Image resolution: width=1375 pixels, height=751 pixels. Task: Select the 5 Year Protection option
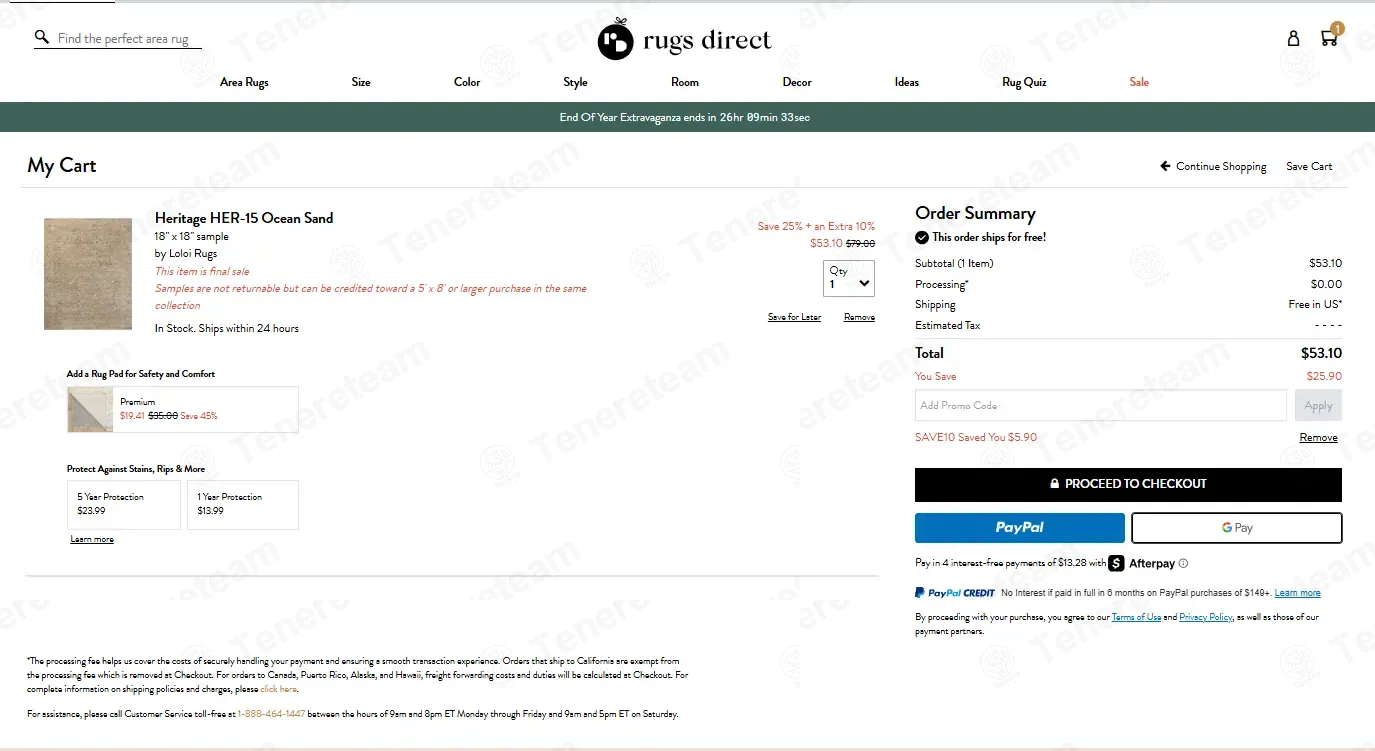click(124, 504)
